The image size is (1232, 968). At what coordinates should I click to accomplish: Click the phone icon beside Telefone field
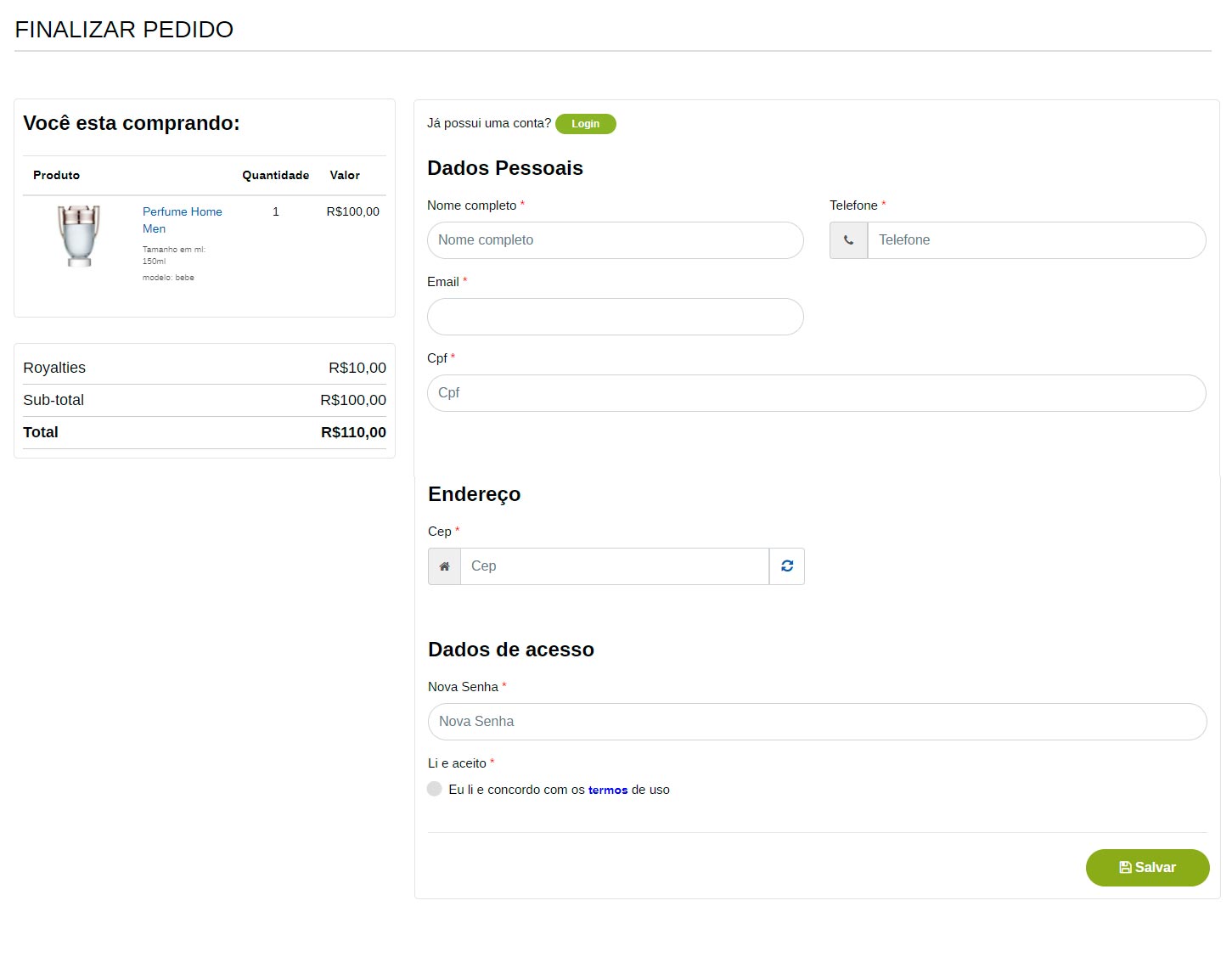[x=848, y=240]
